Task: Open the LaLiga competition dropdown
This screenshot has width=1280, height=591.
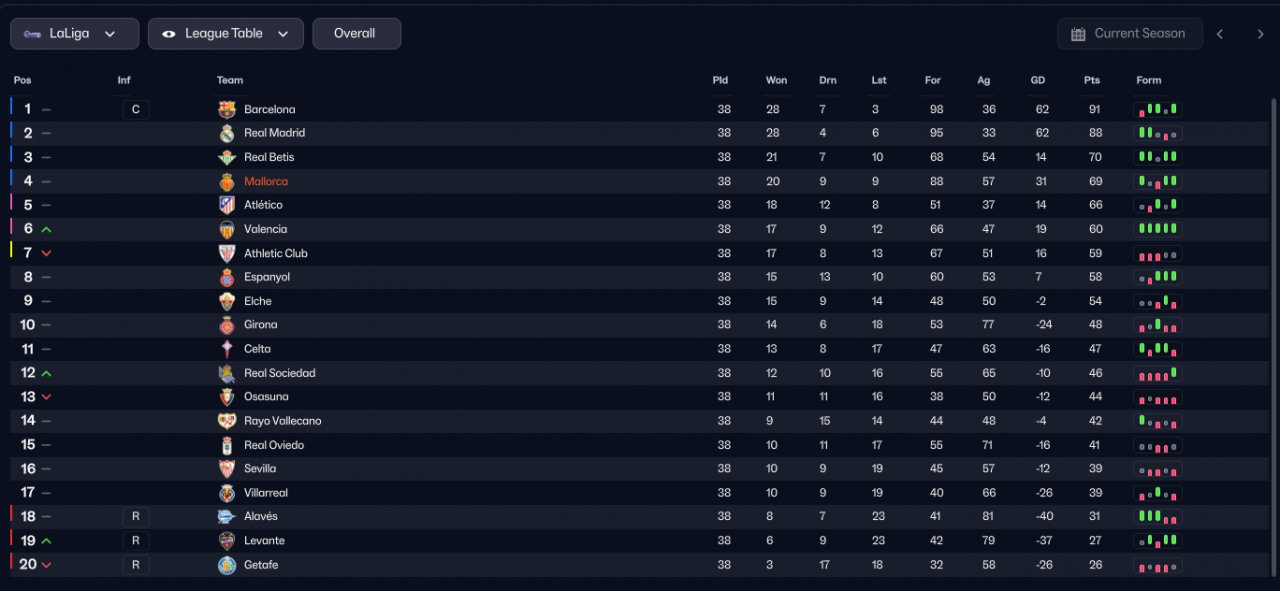Action: pyautogui.click(x=75, y=33)
